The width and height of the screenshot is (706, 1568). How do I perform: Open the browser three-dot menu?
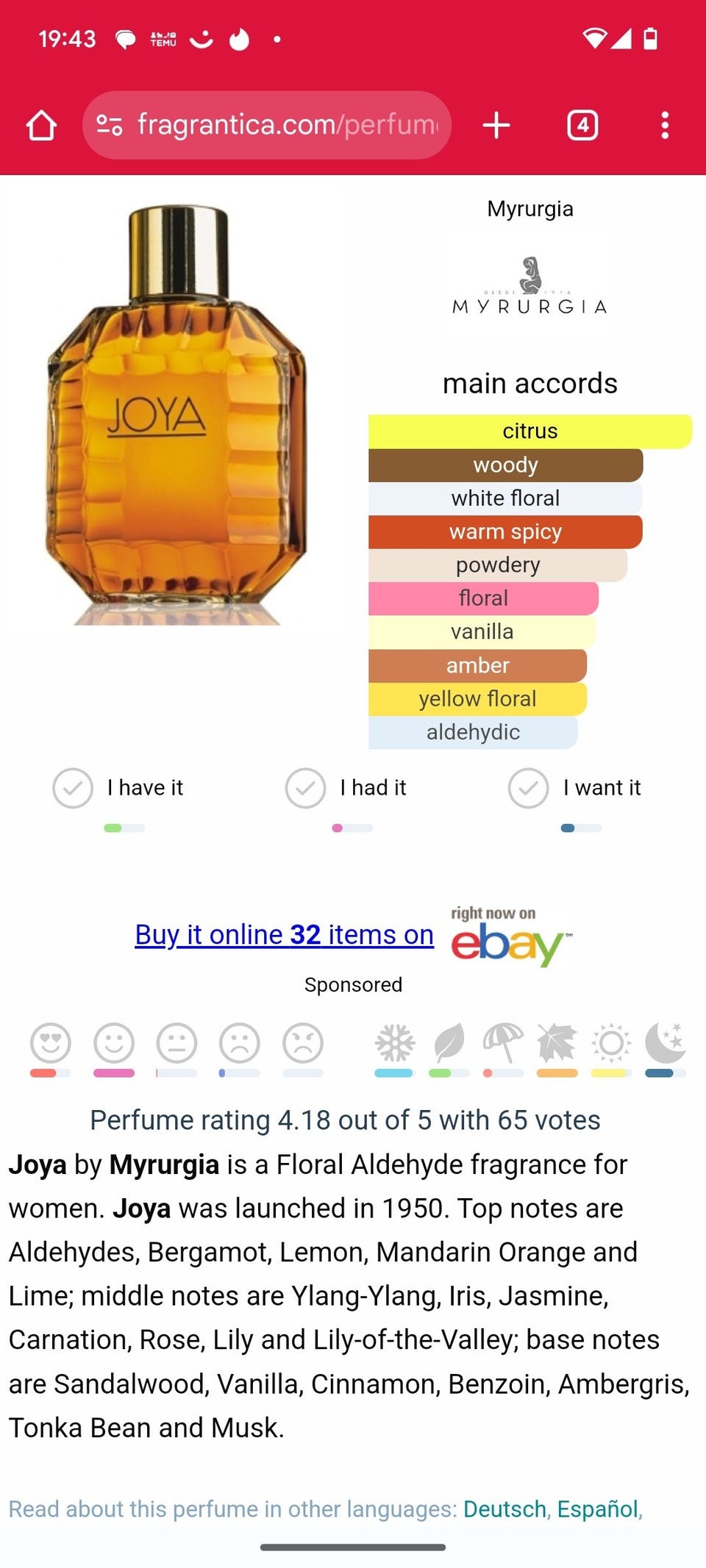pos(665,125)
